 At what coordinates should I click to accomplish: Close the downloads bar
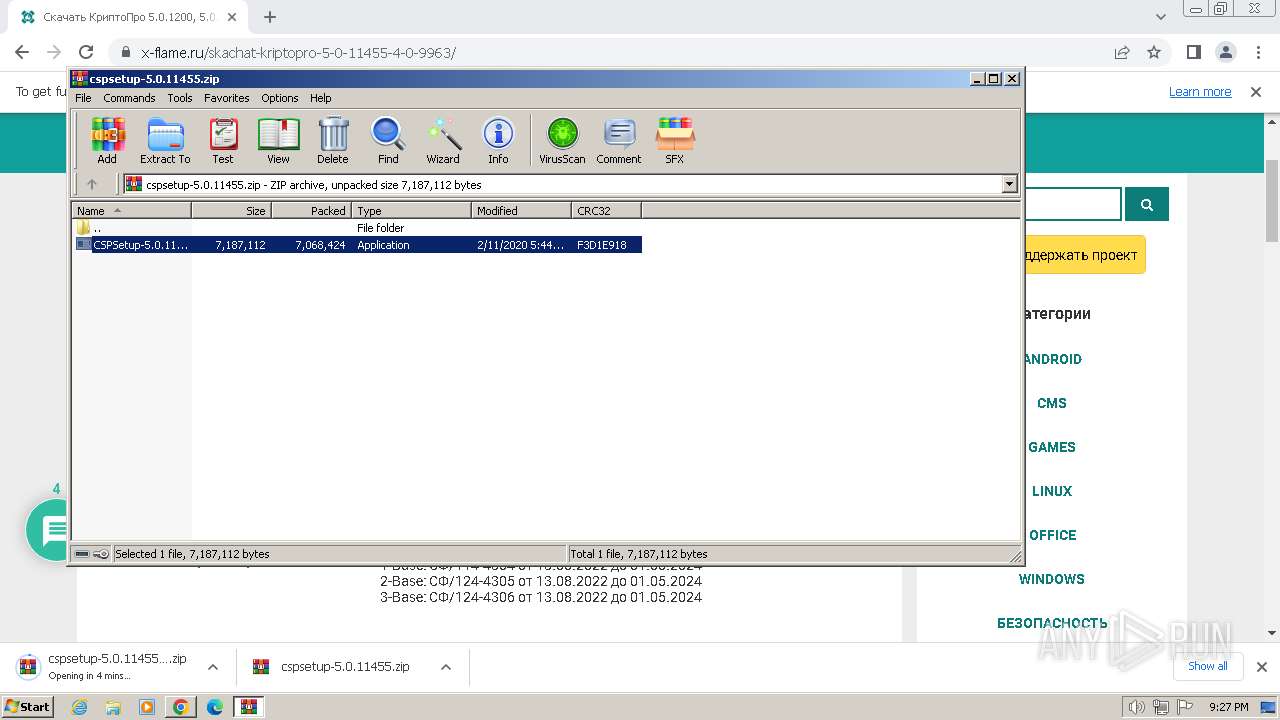pos(1262,667)
